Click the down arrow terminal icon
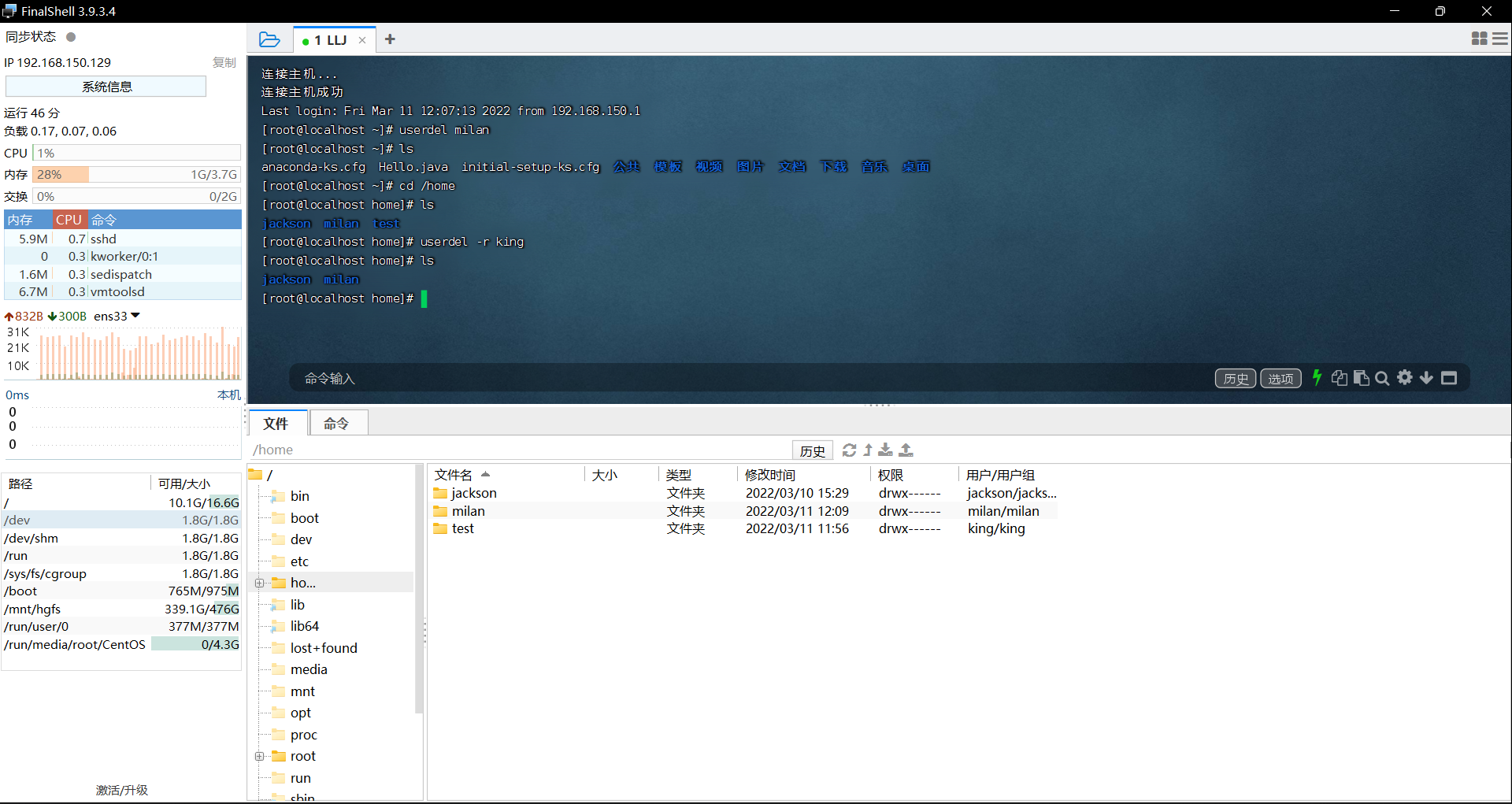This screenshot has width=1512, height=804. pyautogui.click(x=1426, y=378)
